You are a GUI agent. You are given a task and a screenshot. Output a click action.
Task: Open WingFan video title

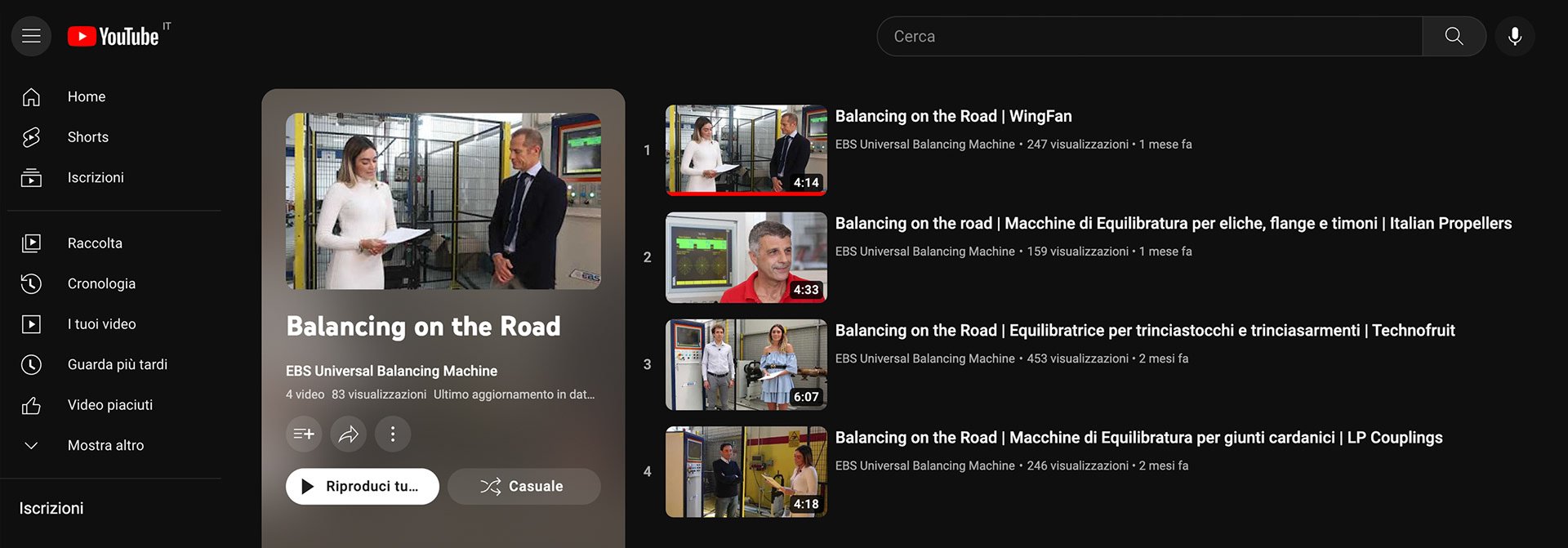coord(953,116)
